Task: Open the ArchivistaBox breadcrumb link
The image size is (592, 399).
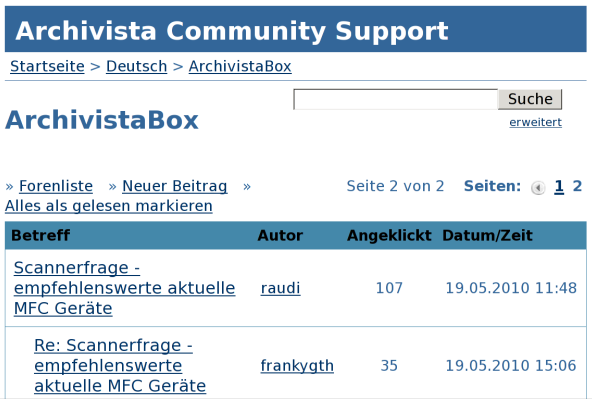Action: (x=240, y=66)
